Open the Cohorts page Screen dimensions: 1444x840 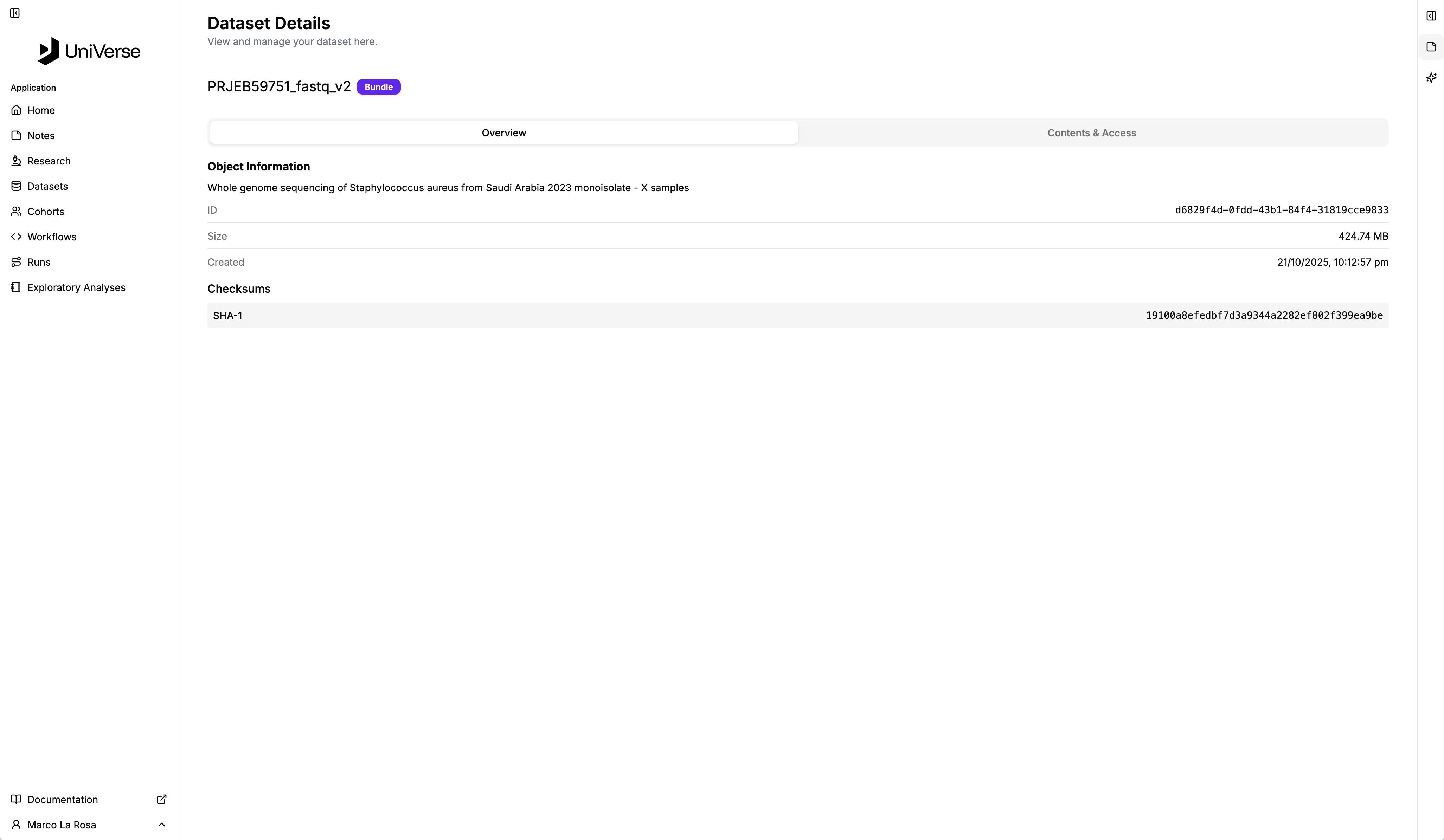click(x=45, y=212)
